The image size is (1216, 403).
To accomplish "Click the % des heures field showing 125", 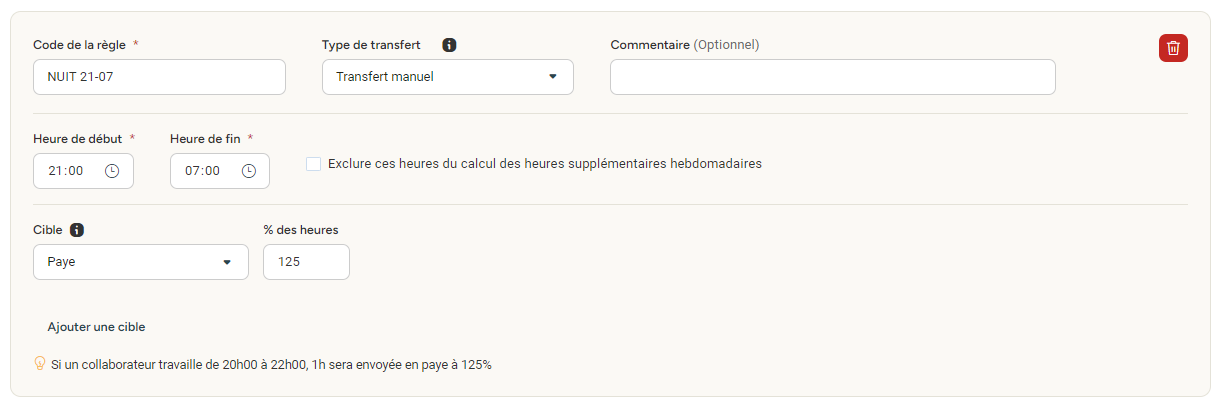I will point(306,262).
